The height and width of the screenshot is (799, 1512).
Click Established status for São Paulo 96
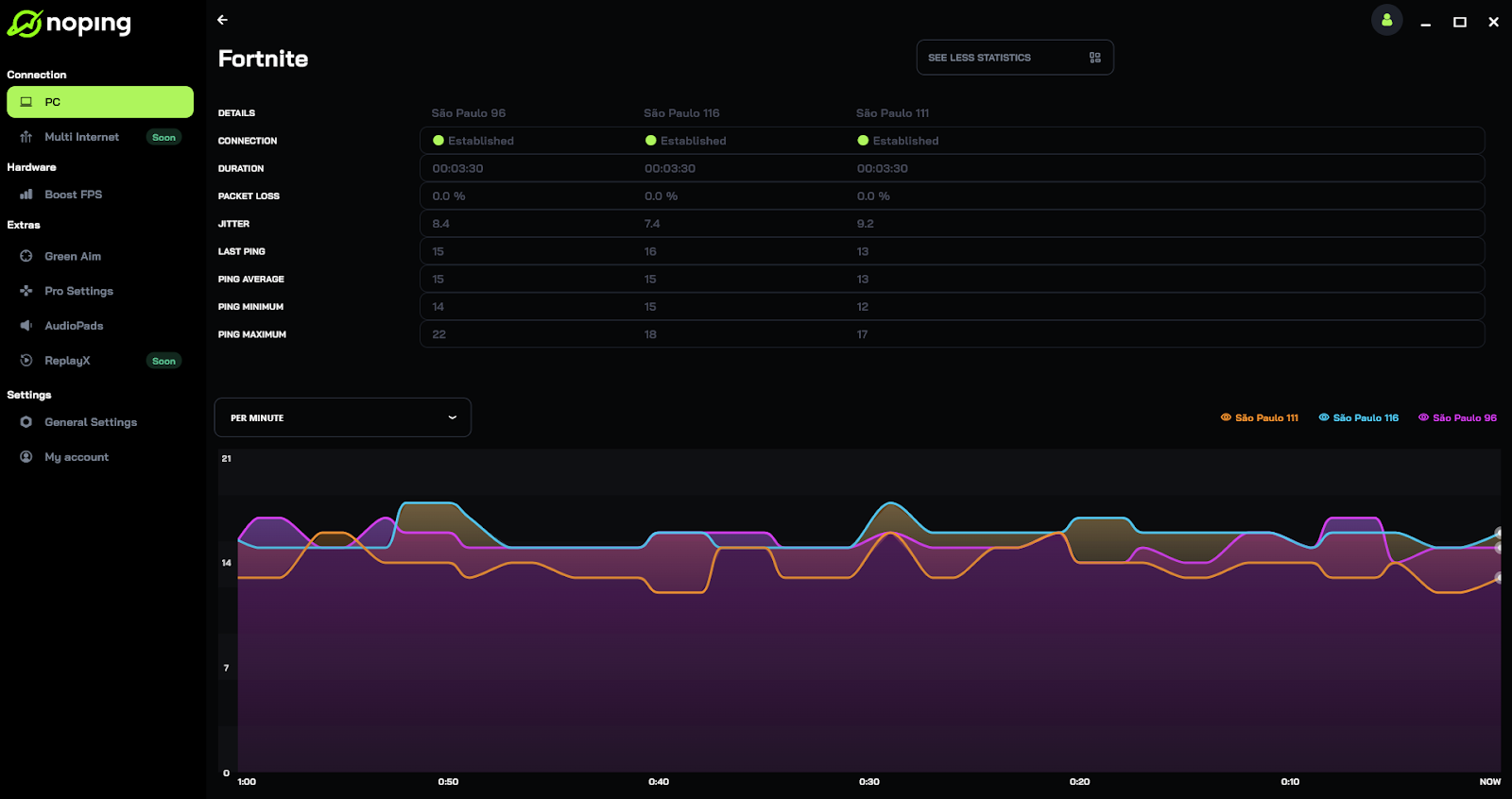coord(473,141)
